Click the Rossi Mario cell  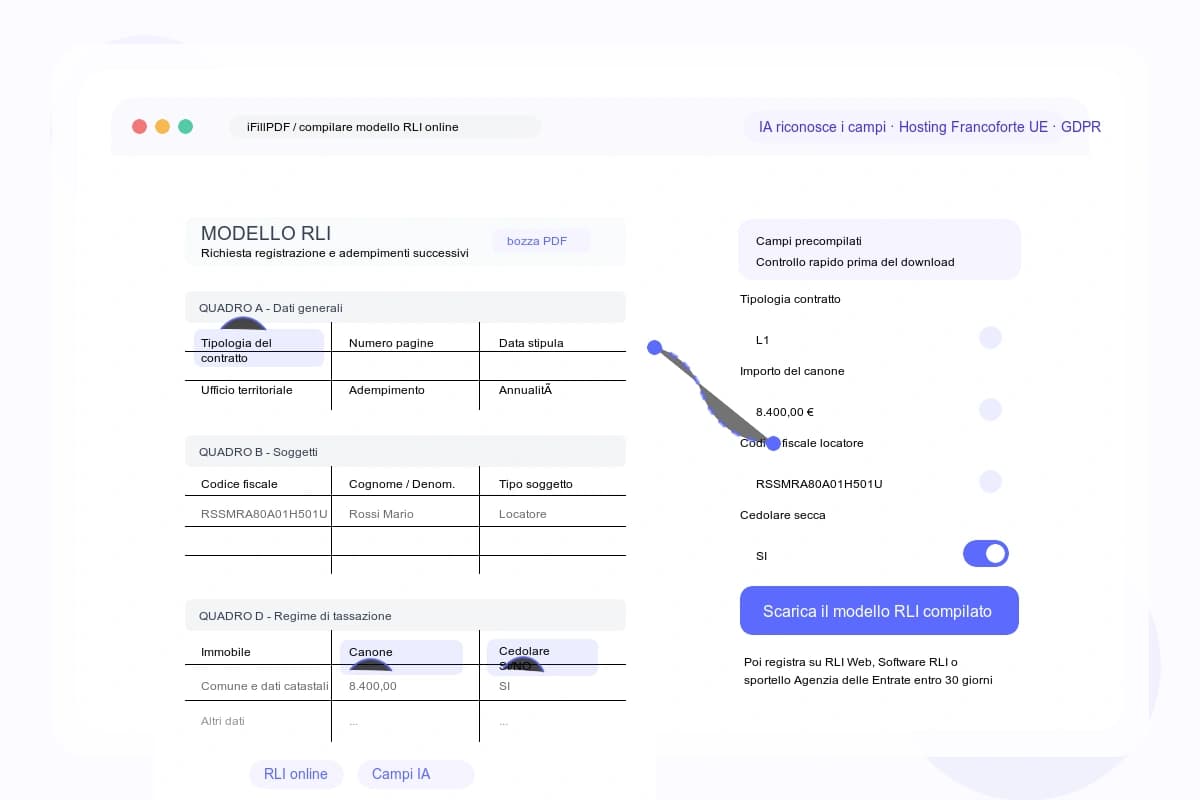pyautogui.click(x=381, y=514)
